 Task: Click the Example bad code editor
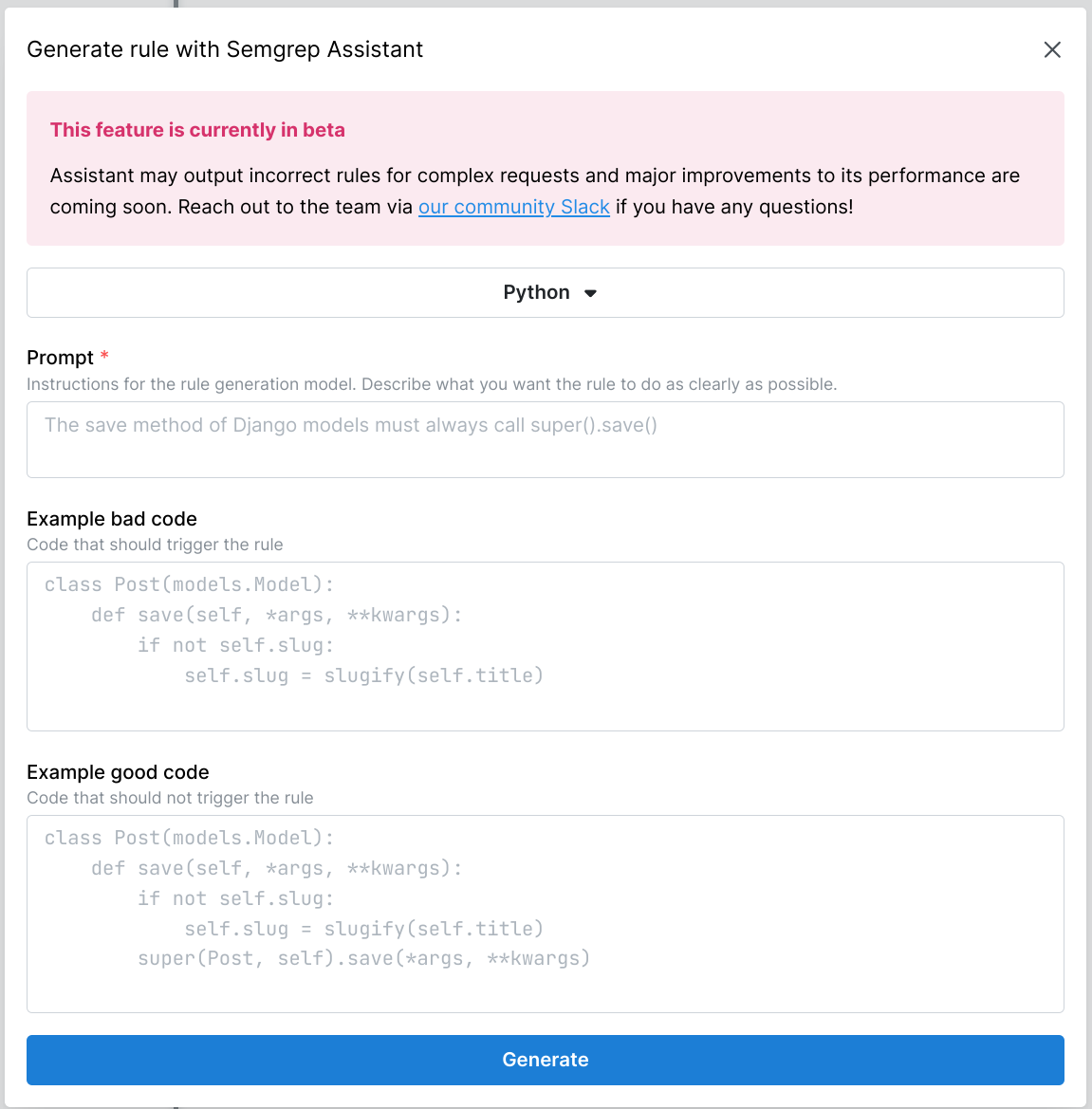point(546,645)
